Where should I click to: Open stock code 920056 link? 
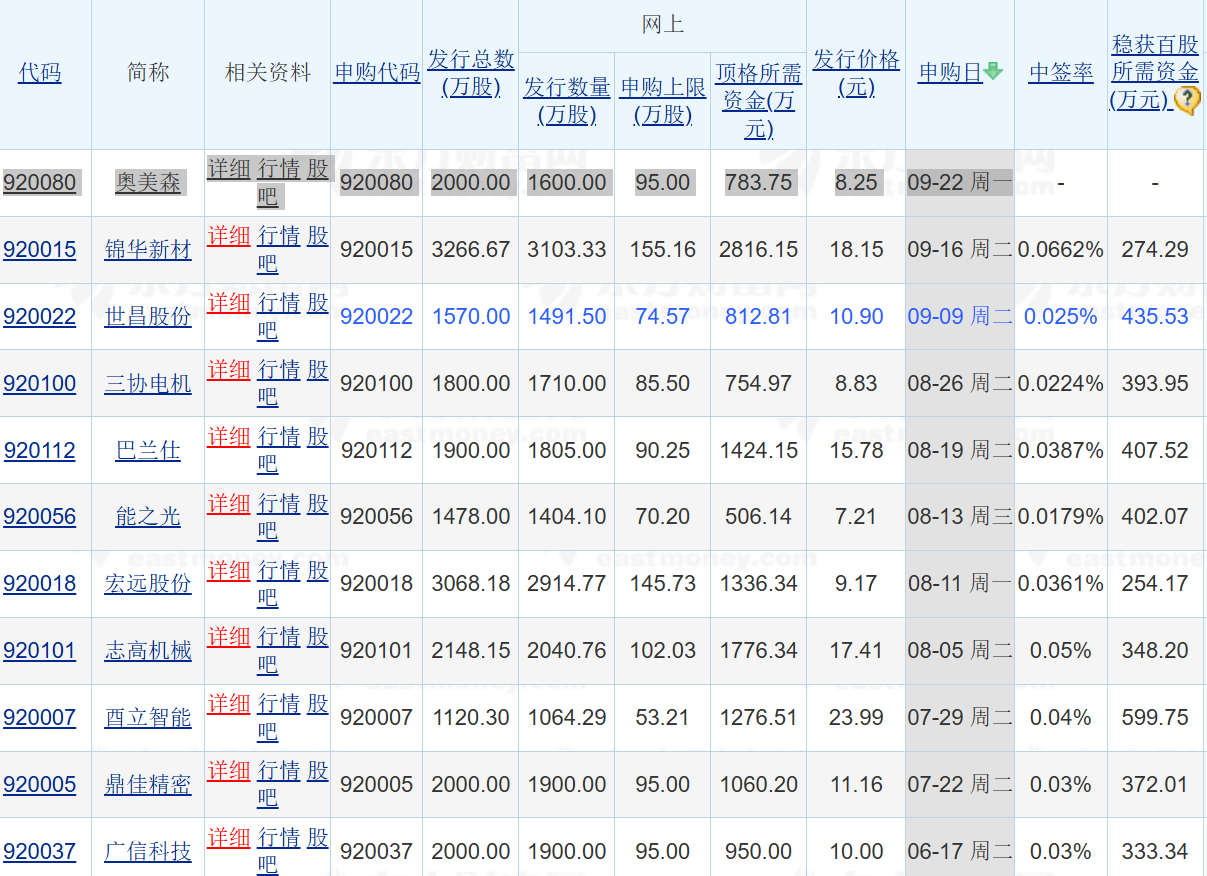coord(40,517)
